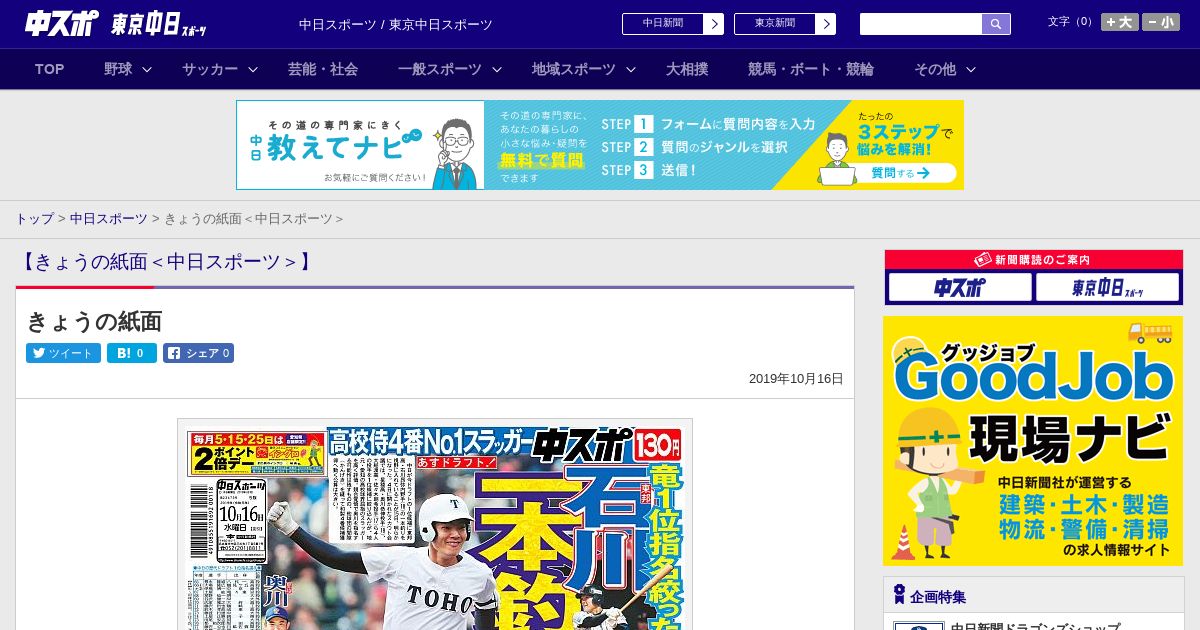Expand 一般スポーツ dropdown chevron

tap(496, 69)
